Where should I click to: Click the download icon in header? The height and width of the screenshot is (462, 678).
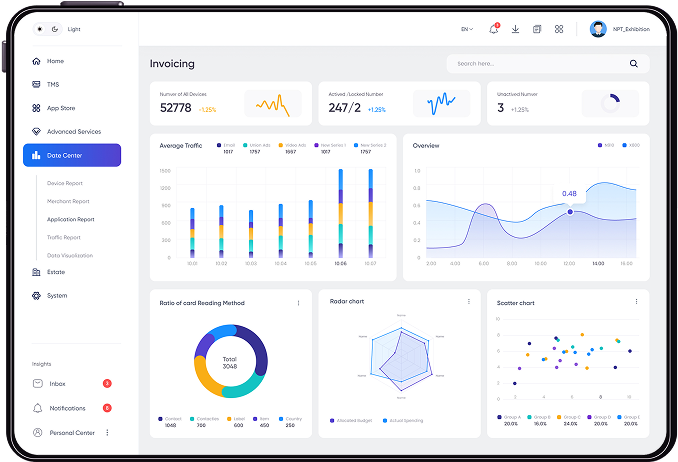point(515,29)
